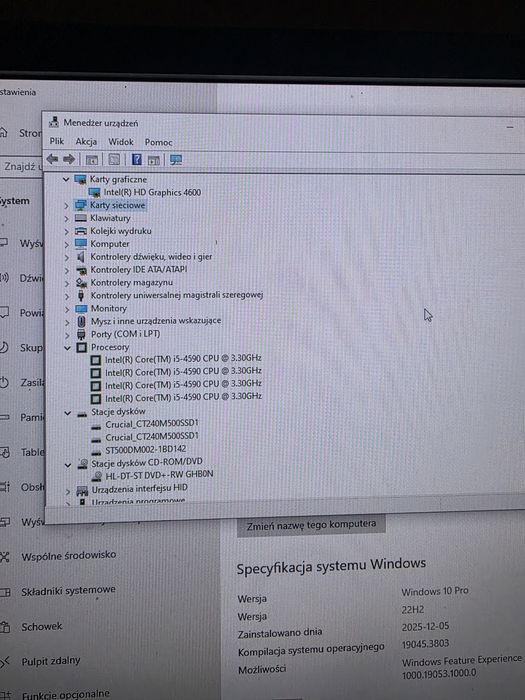Click the Kontrolery magazynu icon
Viewport: 525px width, 700px height.
click(81, 283)
